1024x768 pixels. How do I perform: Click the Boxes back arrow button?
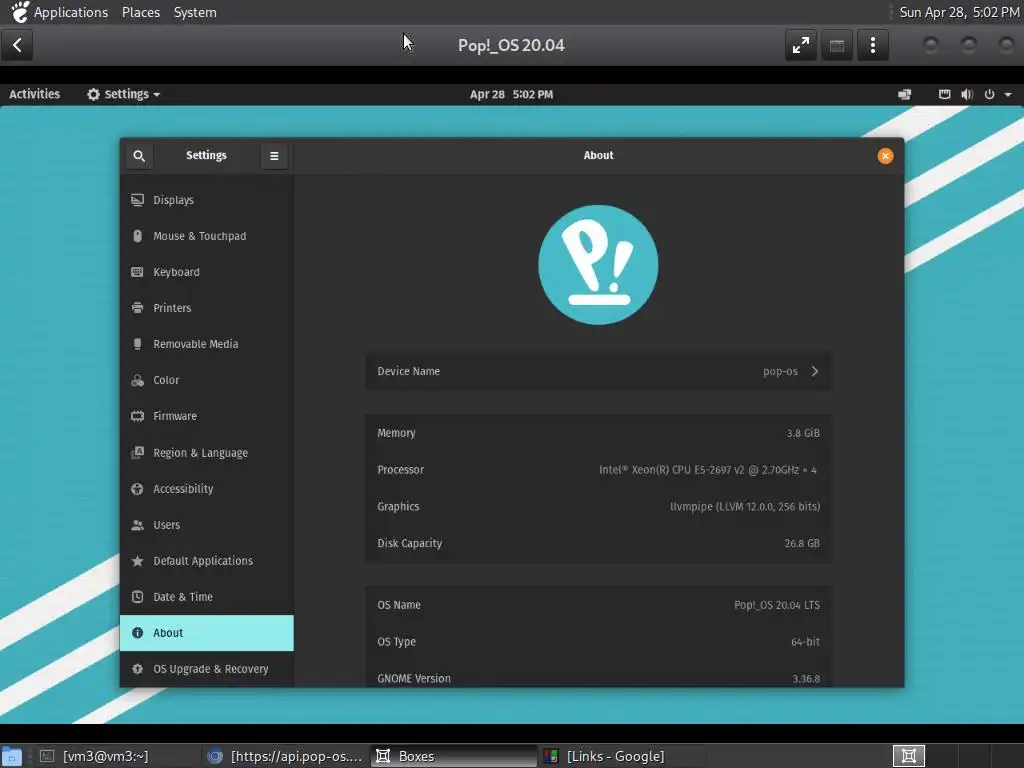17,45
